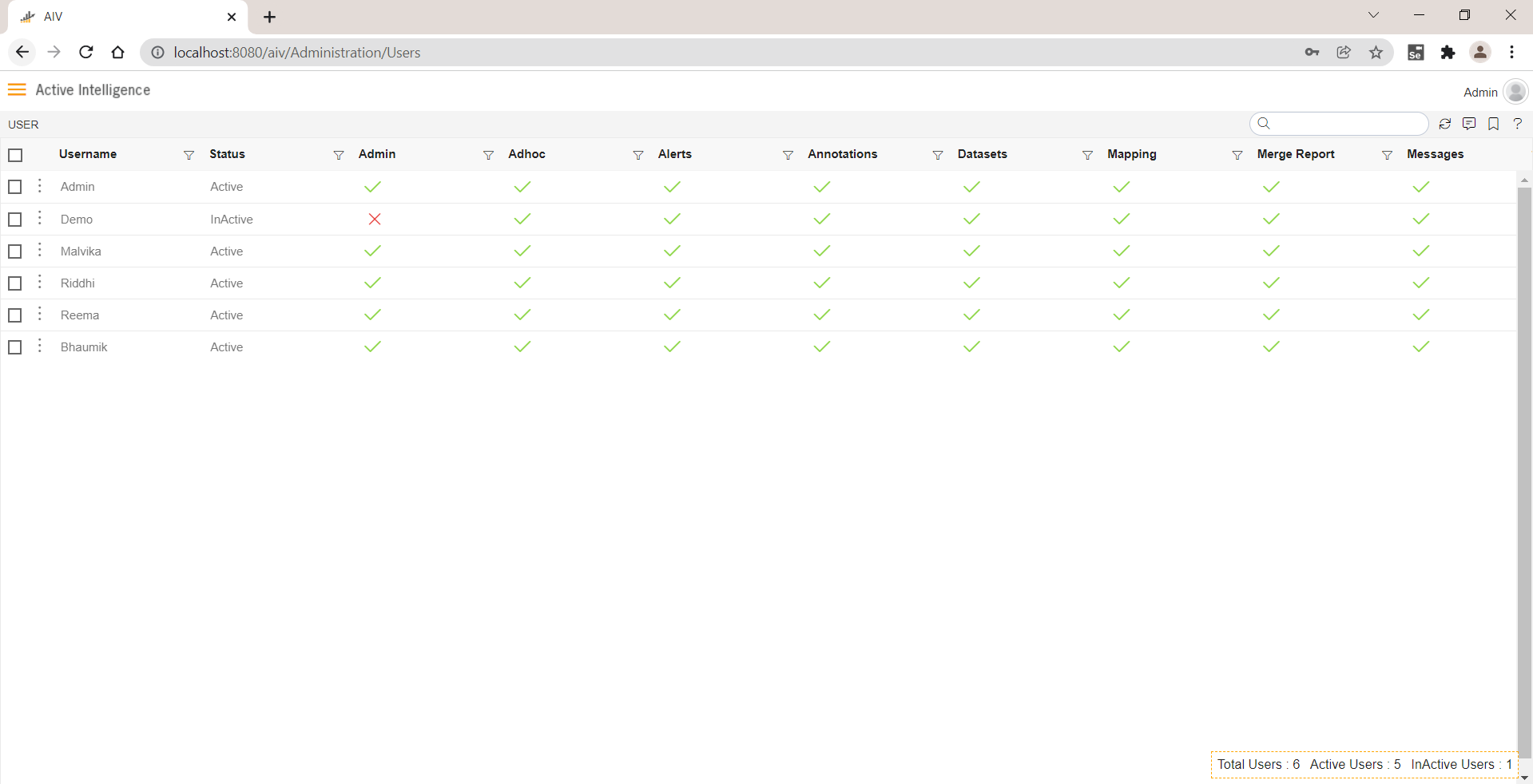Click the browser address bar URL

(x=297, y=53)
